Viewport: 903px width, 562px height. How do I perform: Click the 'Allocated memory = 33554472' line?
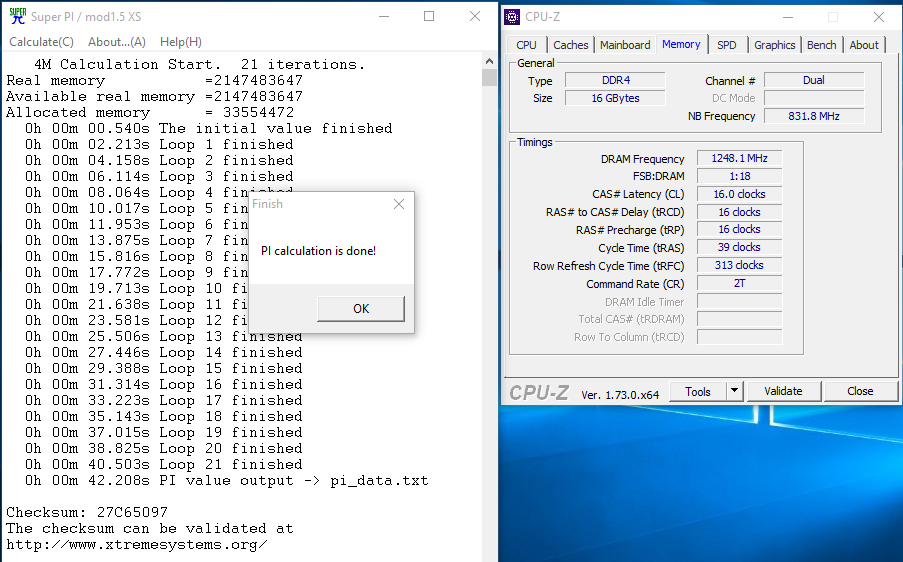coord(150,112)
